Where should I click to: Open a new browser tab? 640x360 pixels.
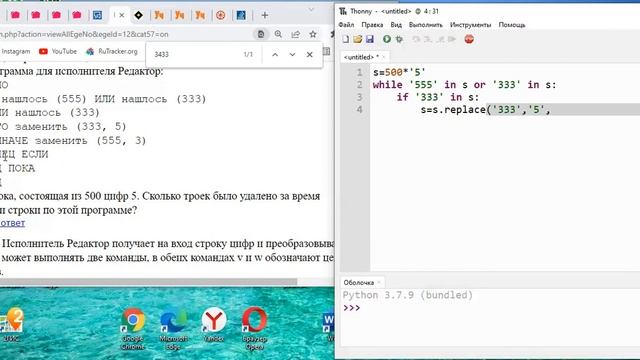coord(264,15)
